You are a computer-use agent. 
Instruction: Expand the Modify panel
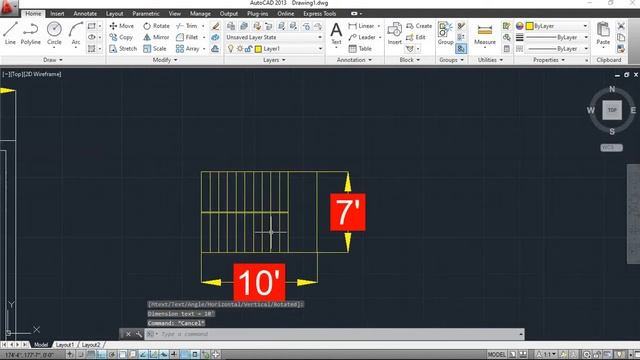(165, 60)
